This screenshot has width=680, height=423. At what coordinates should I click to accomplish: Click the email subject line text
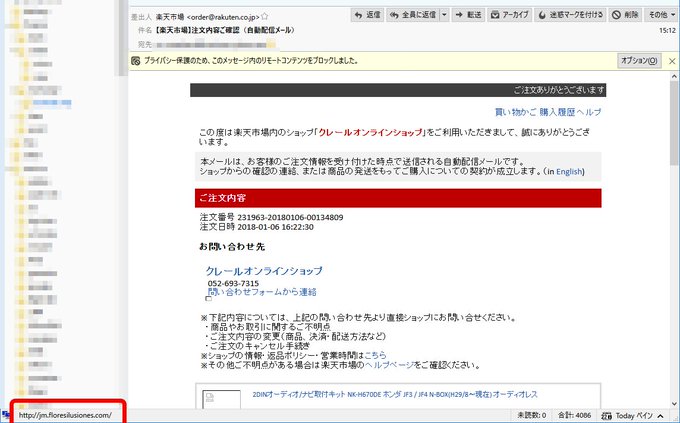tap(225, 30)
